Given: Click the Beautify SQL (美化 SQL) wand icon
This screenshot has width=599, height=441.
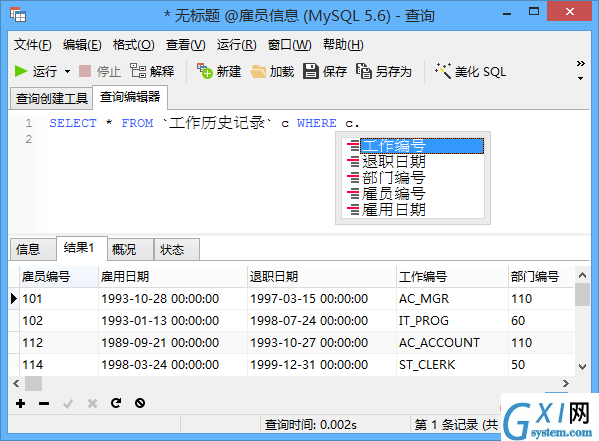Looking at the screenshot, I should pos(443,71).
